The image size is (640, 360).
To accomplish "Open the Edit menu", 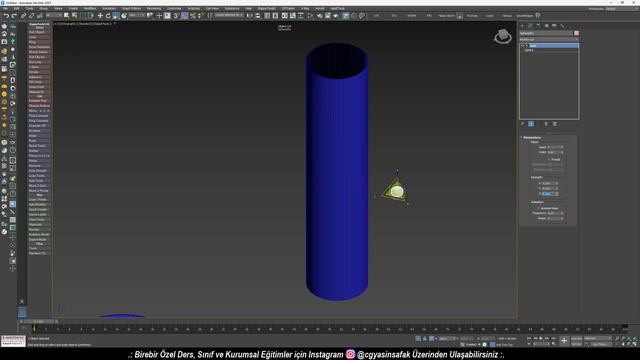I will [x=17, y=8].
